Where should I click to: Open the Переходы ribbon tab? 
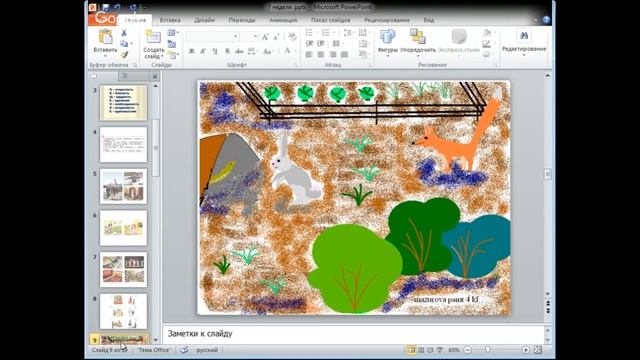click(x=242, y=20)
